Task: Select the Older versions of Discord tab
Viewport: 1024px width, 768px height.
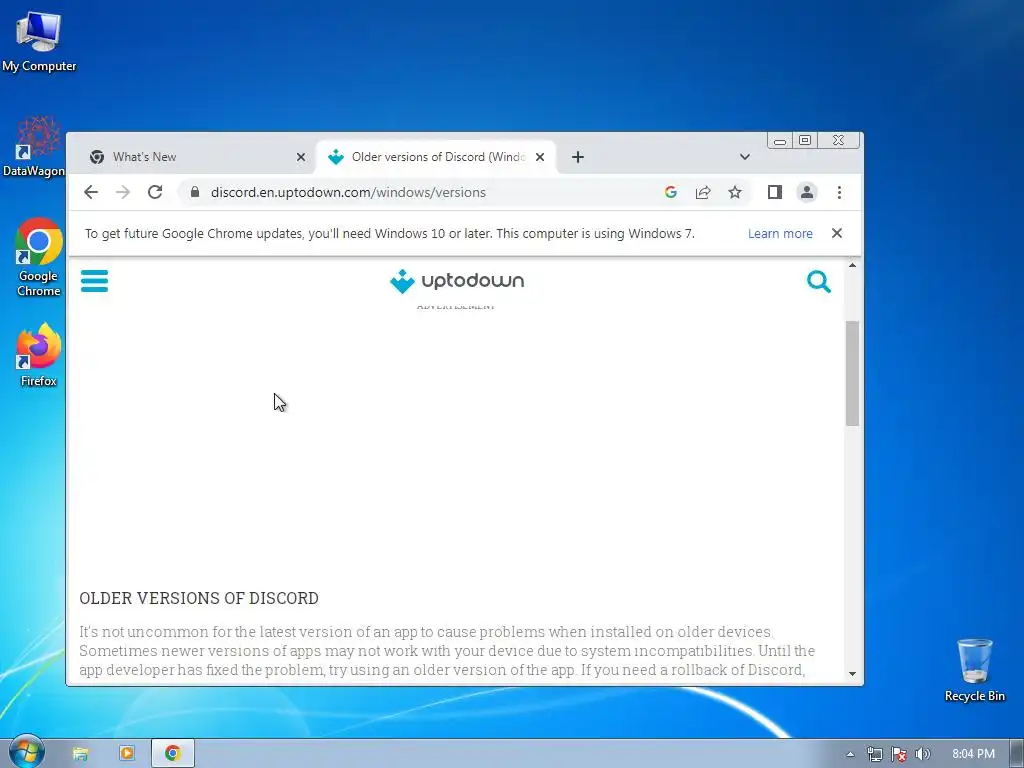Action: click(x=436, y=157)
